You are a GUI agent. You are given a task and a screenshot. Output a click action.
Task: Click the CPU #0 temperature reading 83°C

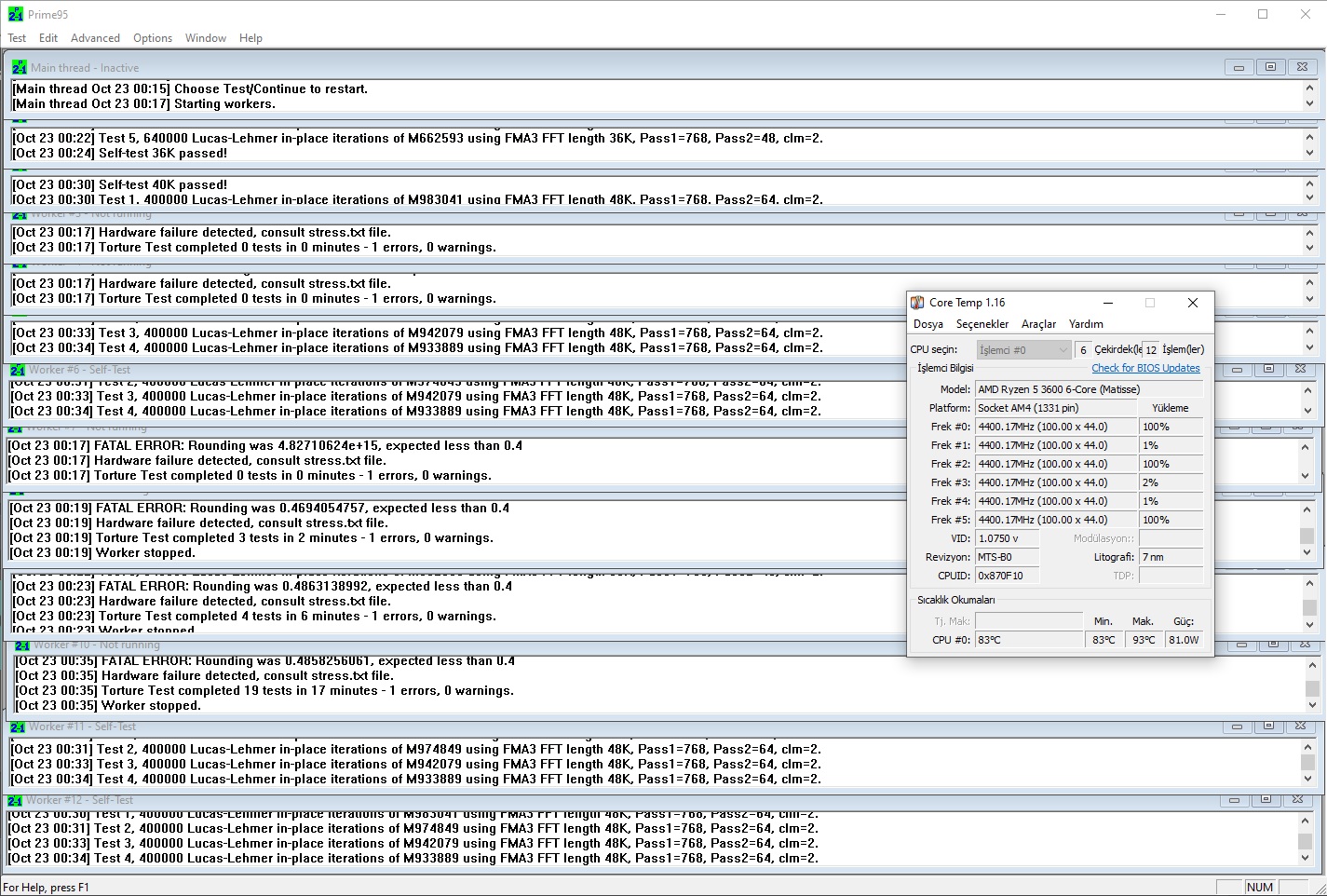click(1029, 640)
